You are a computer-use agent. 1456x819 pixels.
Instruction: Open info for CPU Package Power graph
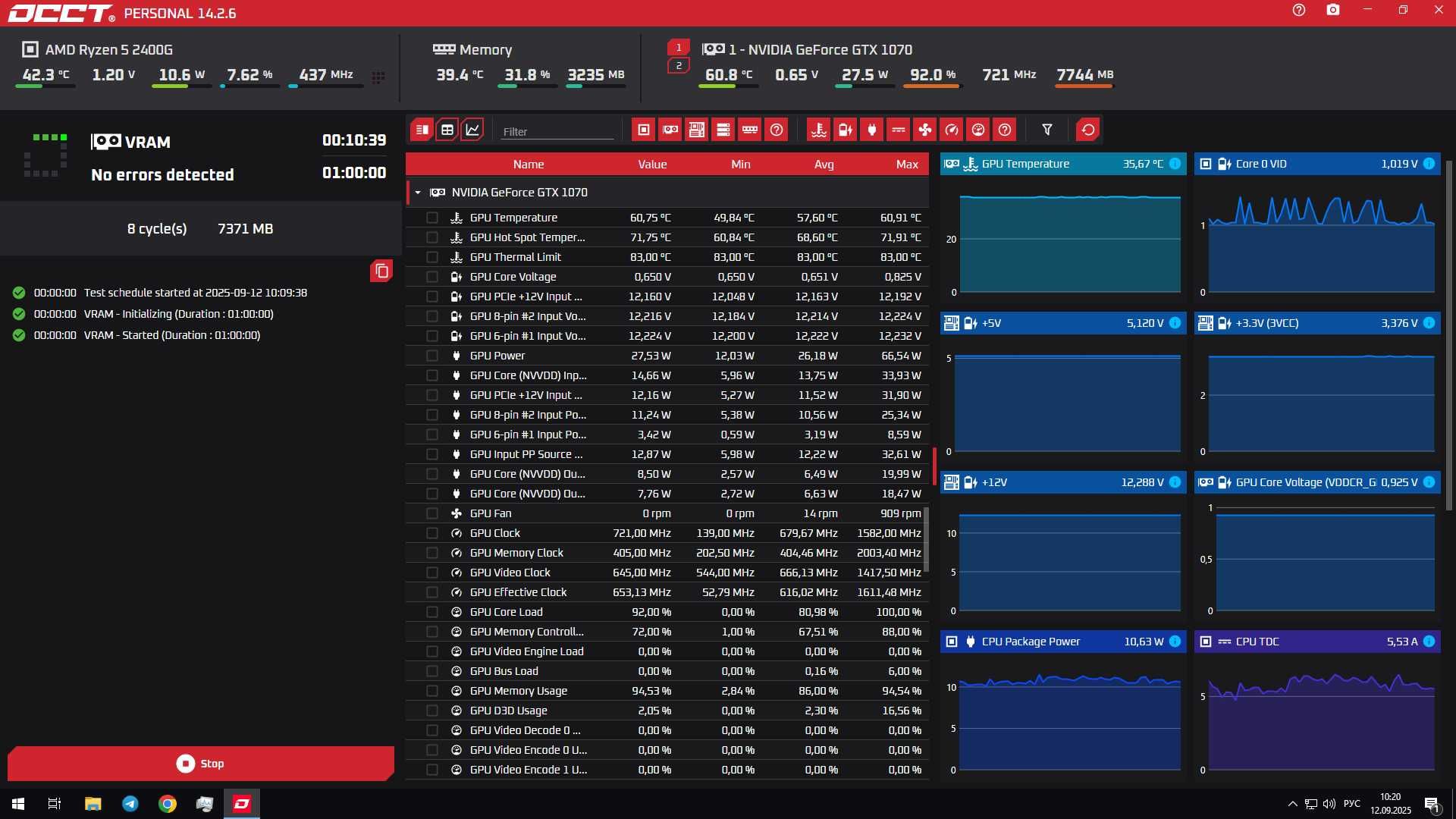1175,642
